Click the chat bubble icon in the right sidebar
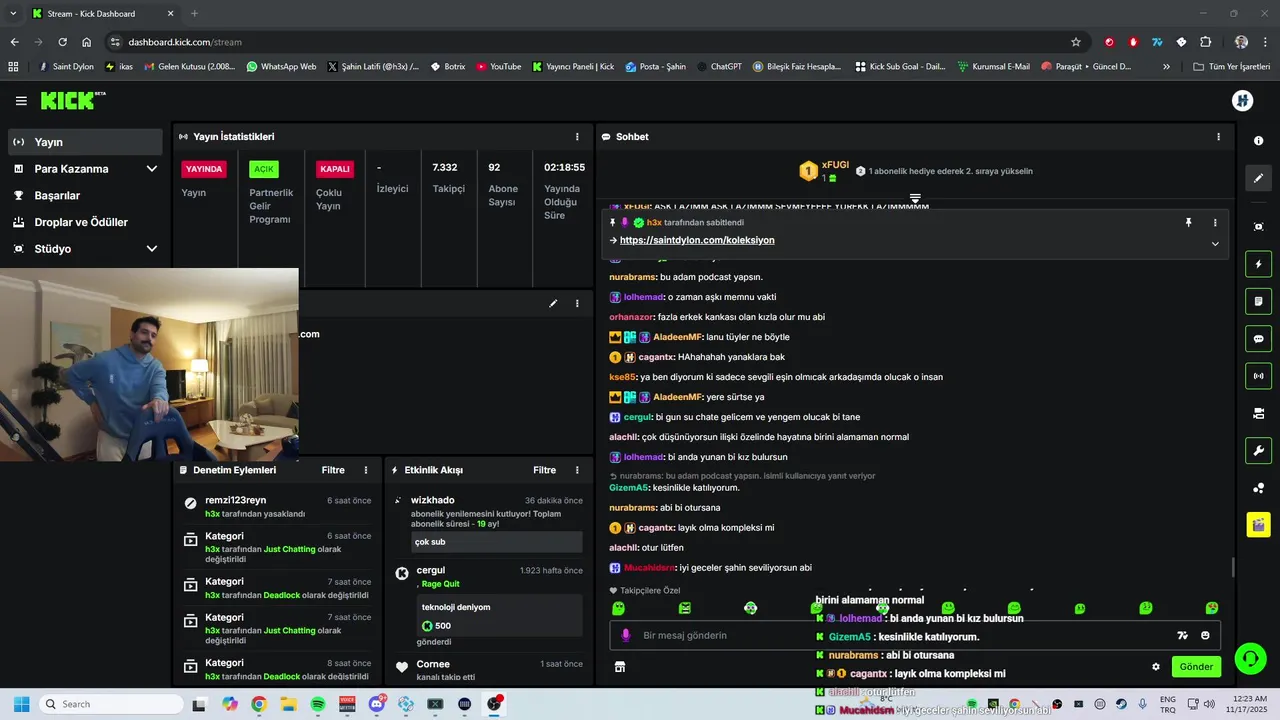 1258,339
